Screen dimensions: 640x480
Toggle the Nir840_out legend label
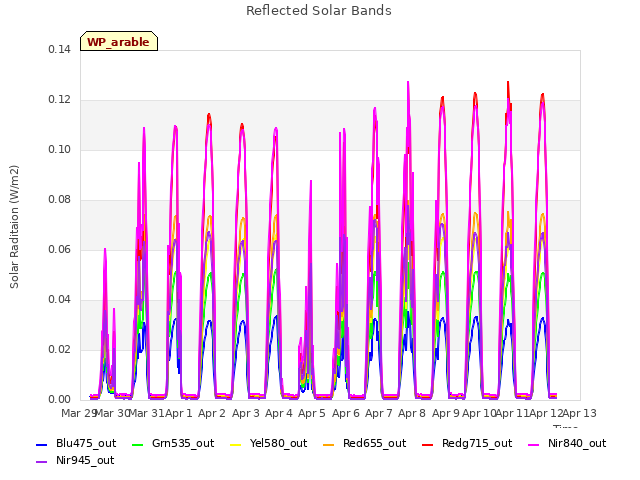[577, 444]
